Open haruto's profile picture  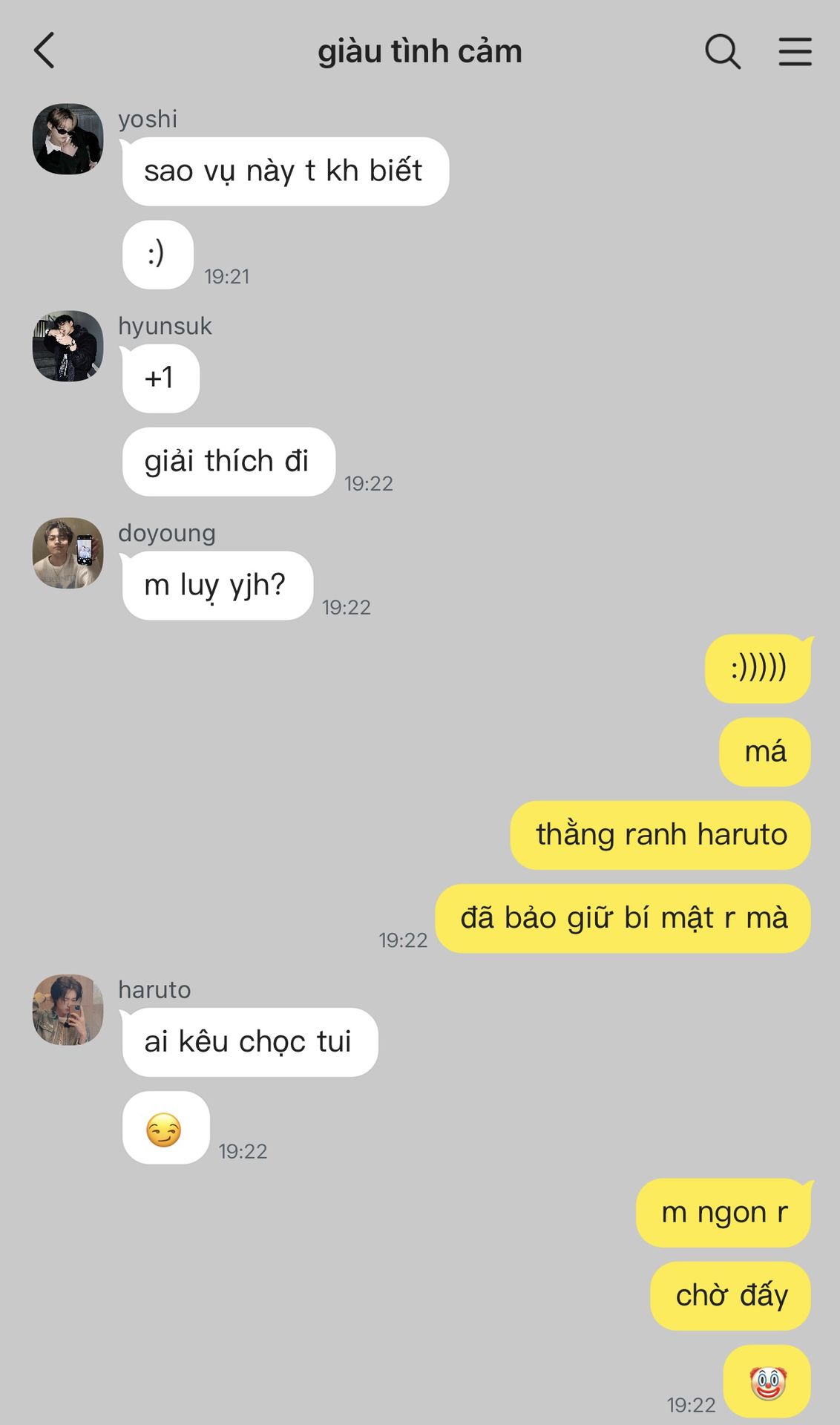point(68,1009)
